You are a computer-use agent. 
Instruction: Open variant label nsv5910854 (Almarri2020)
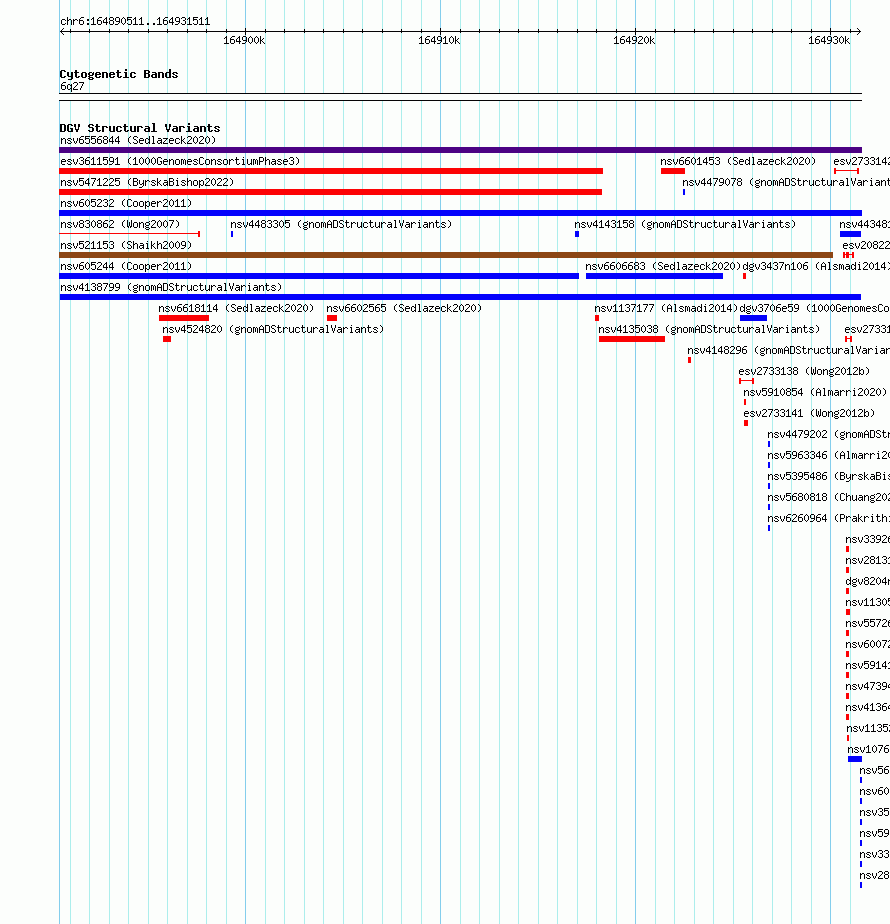coord(815,392)
